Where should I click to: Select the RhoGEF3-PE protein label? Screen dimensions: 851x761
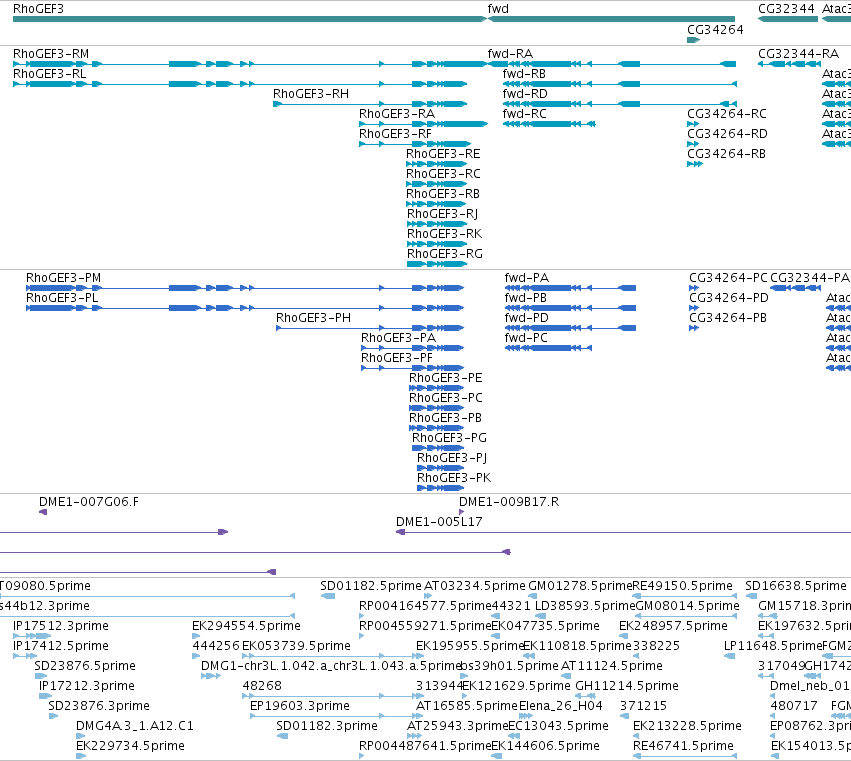[446, 378]
